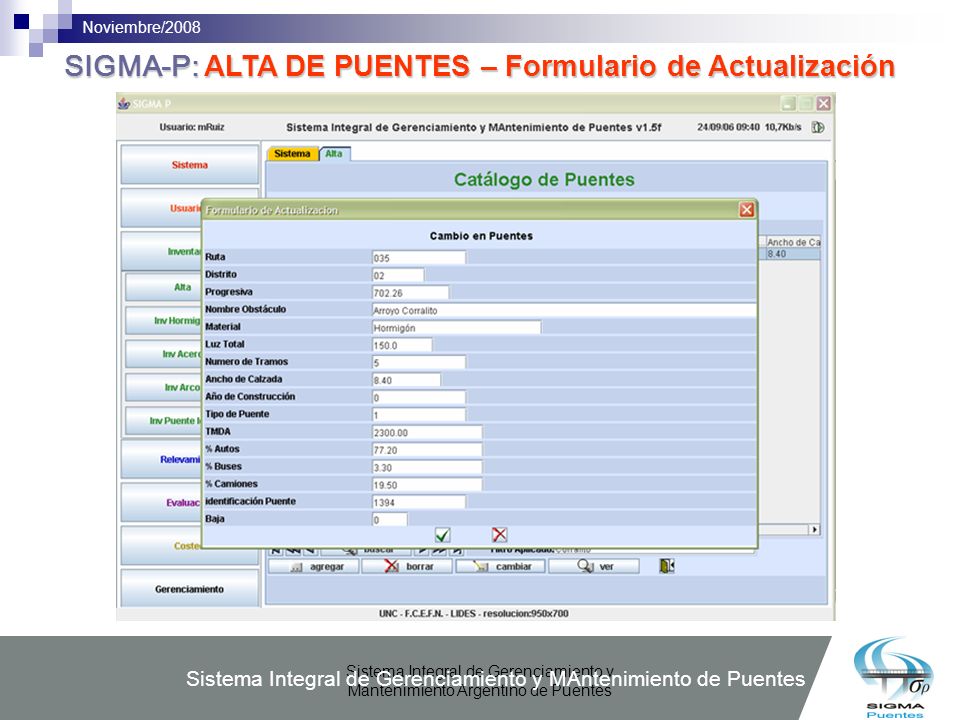Click the exit door icon beside ver
This screenshot has height=720, width=960.
click(x=667, y=566)
